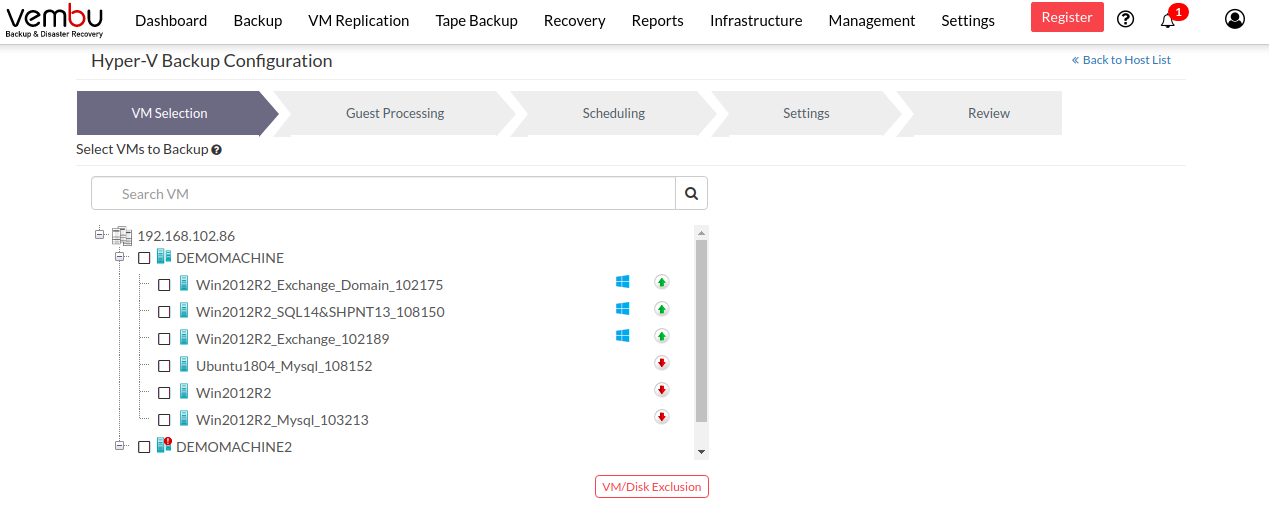Click the search magnifier icon button
The width and height of the screenshot is (1269, 529).
click(x=691, y=194)
